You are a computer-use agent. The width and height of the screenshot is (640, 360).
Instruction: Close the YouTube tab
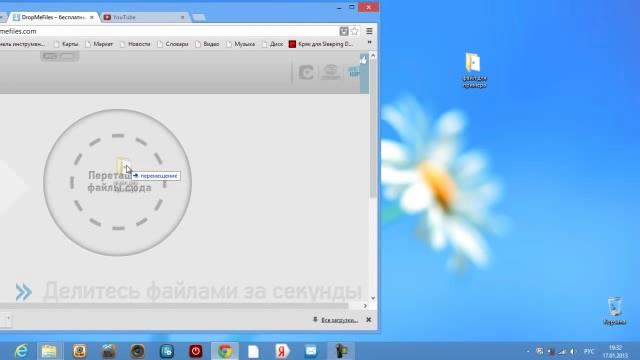coord(182,18)
